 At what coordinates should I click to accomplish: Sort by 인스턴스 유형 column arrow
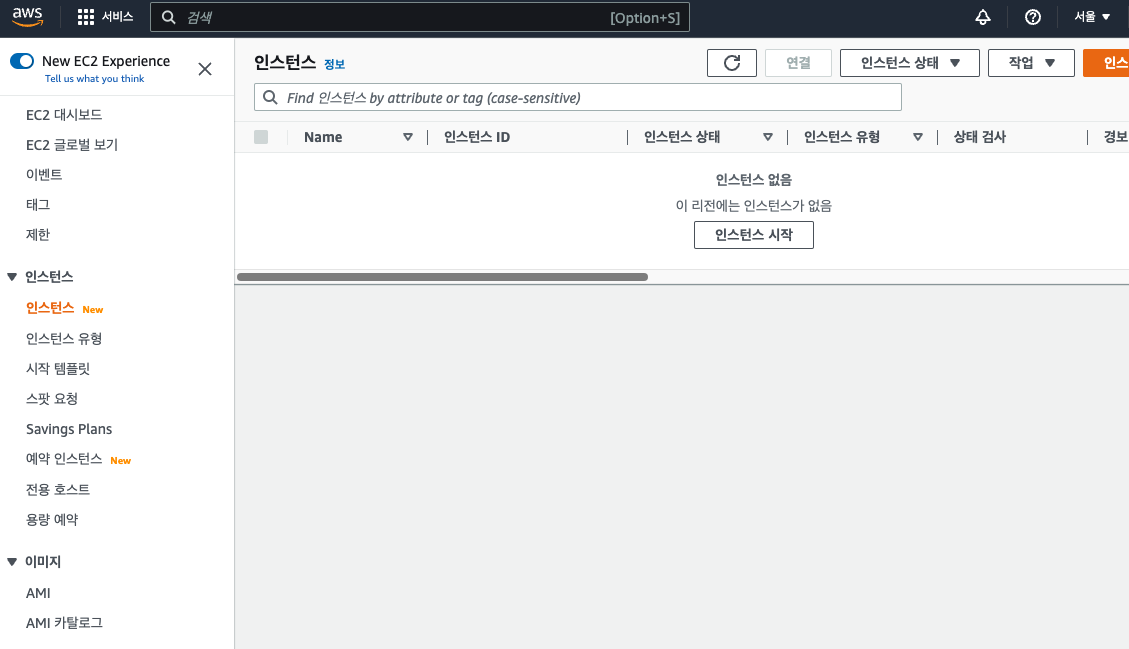[x=917, y=137]
